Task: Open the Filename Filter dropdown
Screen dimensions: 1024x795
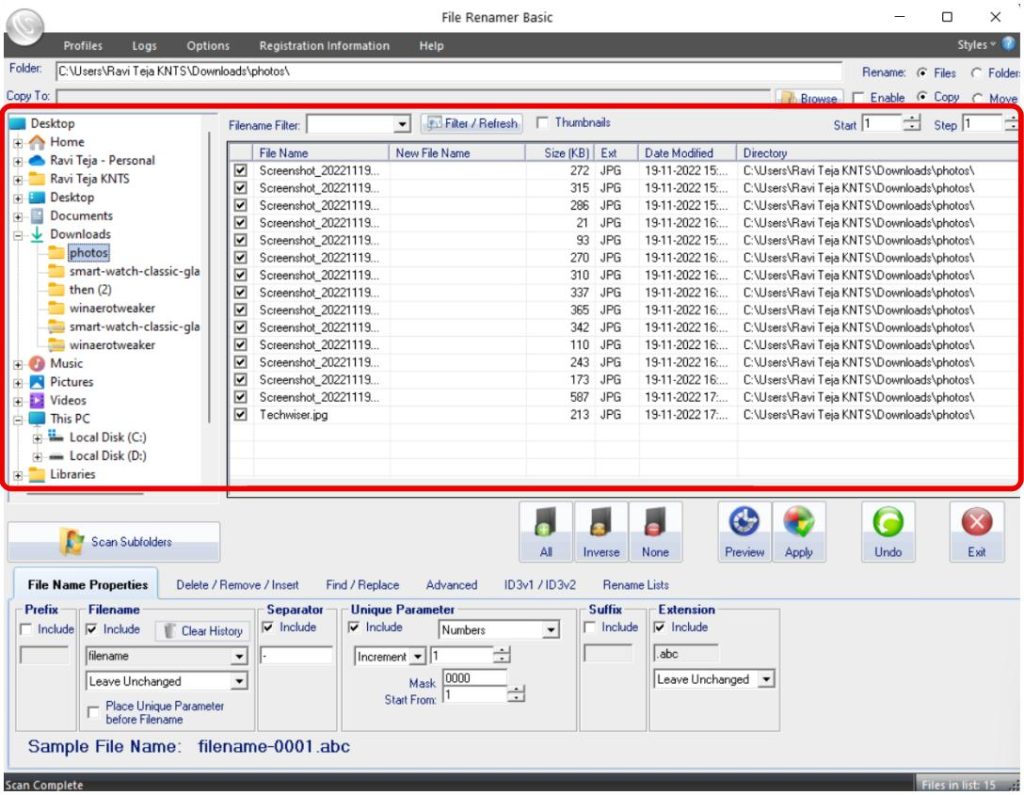Action: point(402,124)
